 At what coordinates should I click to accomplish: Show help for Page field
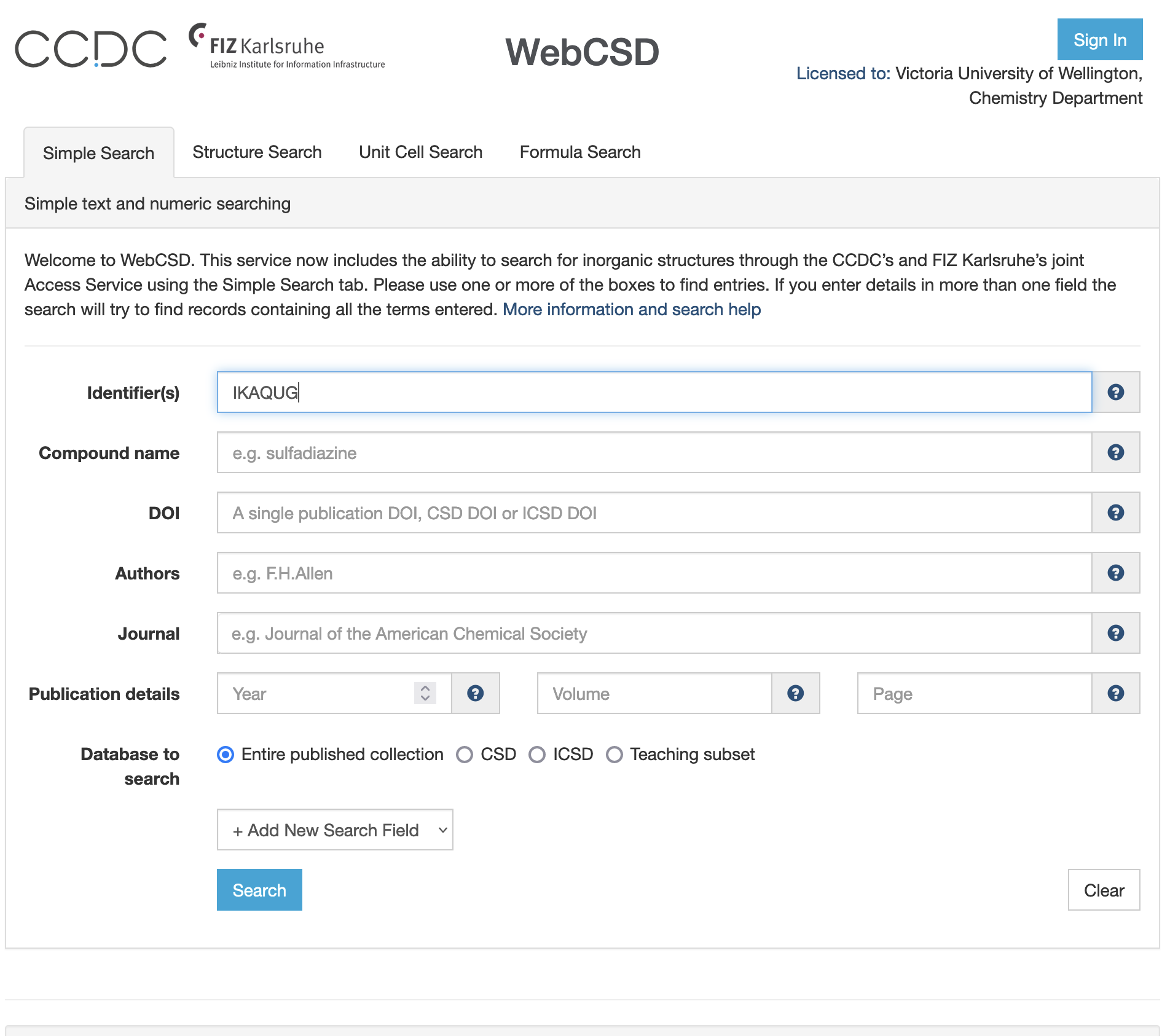pyautogui.click(x=1115, y=693)
